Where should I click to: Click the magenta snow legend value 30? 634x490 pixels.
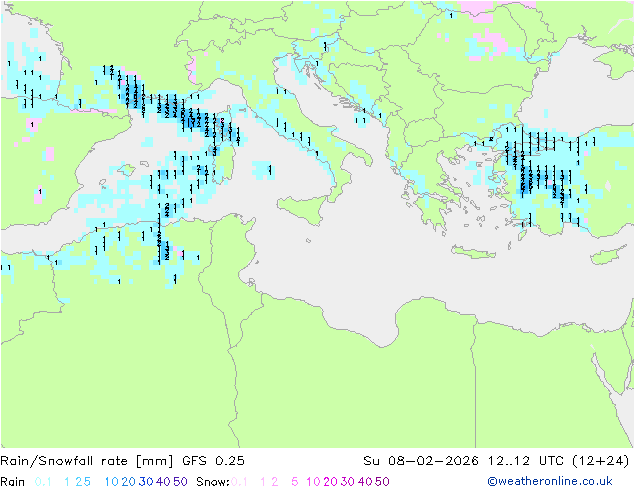click(x=348, y=482)
